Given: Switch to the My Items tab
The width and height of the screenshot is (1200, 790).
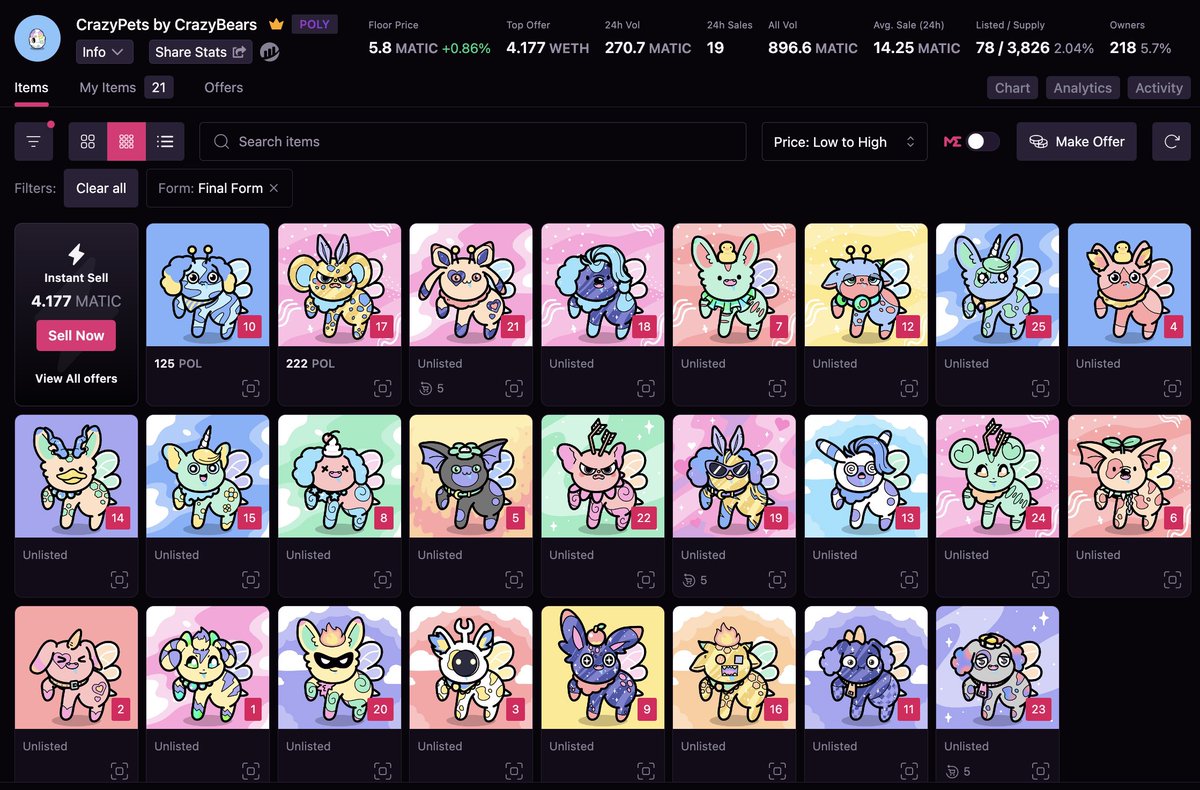Looking at the screenshot, I should coord(107,88).
